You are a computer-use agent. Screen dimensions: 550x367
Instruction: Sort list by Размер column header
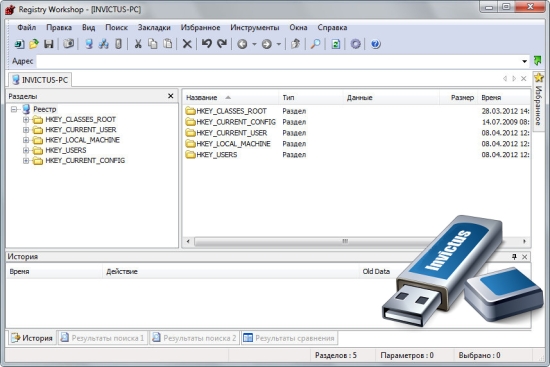(459, 98)
